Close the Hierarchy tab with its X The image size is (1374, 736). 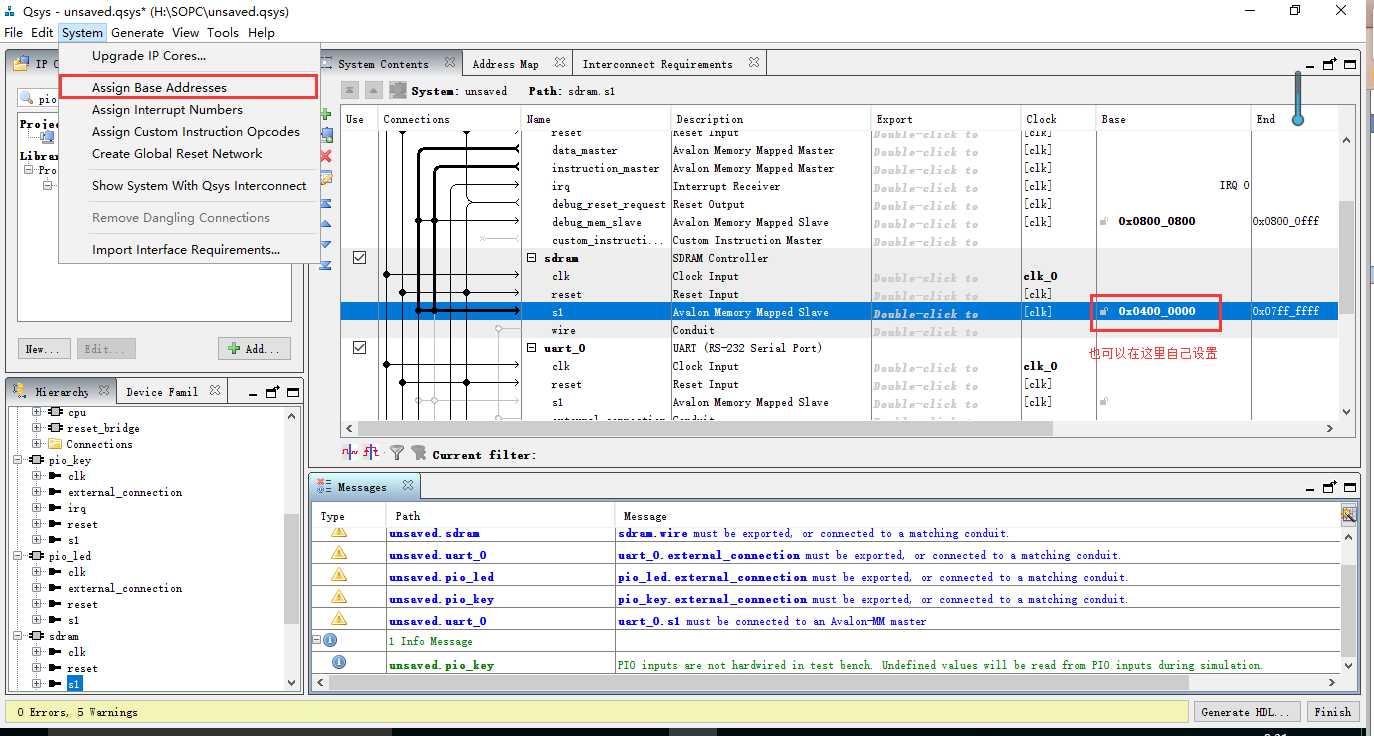click(x=104, y=391)
